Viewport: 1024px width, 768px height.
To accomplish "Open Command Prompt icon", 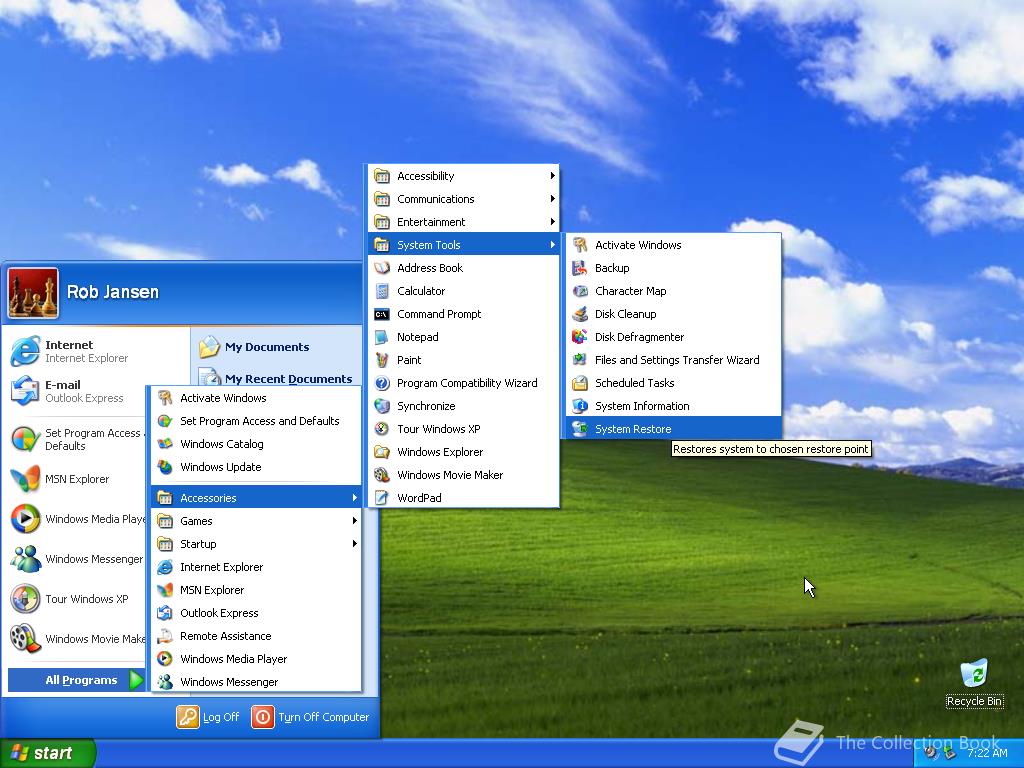I will point(381,314).
